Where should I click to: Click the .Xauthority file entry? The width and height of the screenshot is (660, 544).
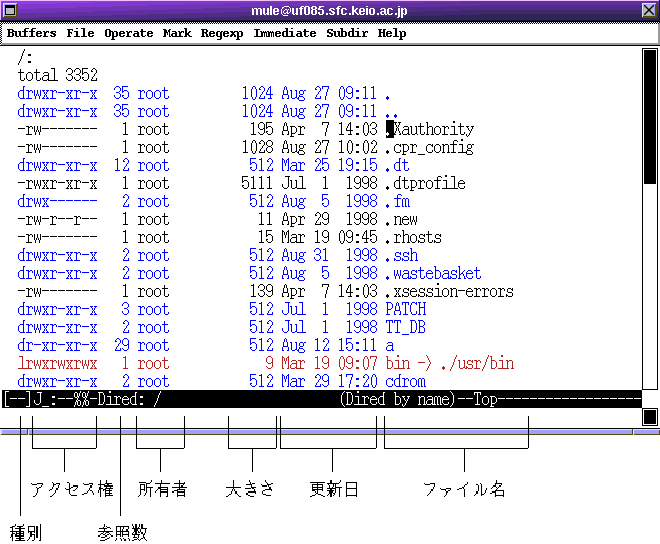point(430,129)
